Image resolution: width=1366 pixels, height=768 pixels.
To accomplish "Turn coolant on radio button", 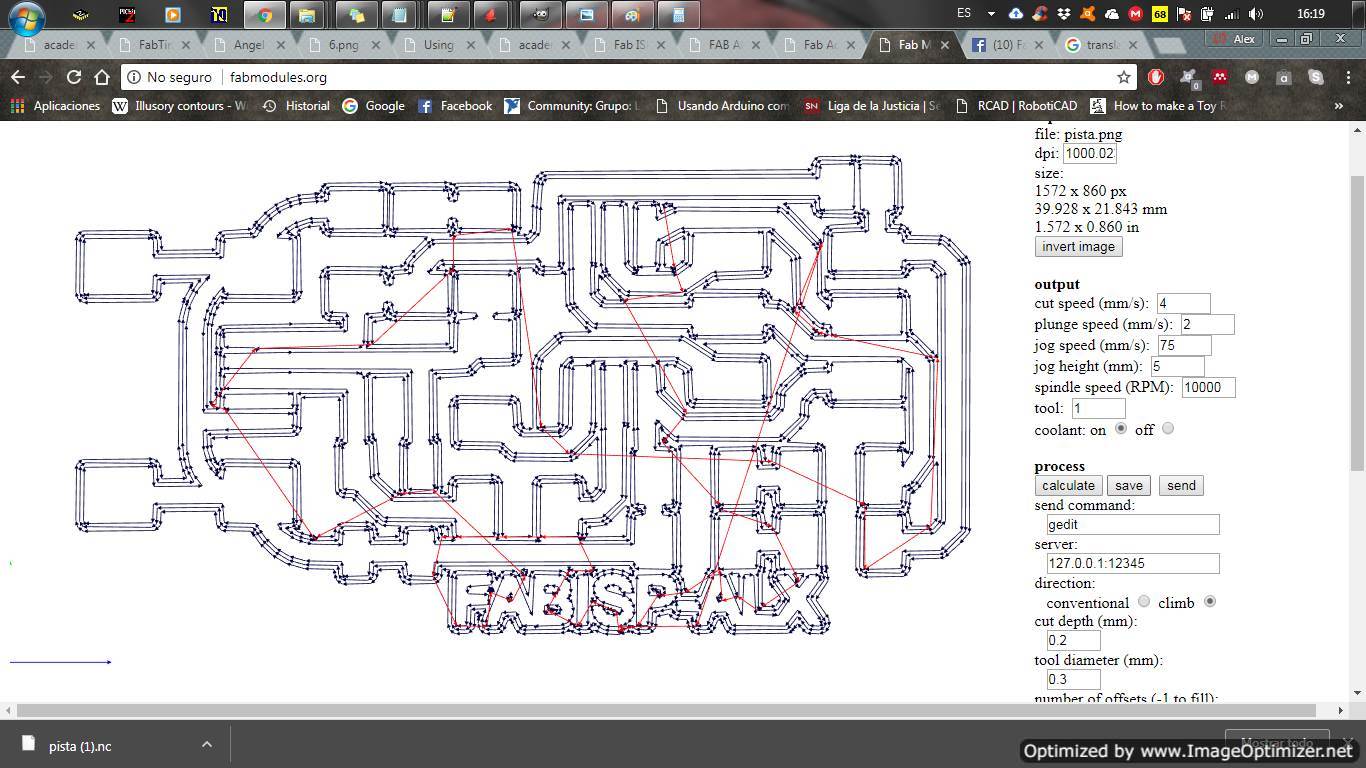I will click(x=1121, y=429).
